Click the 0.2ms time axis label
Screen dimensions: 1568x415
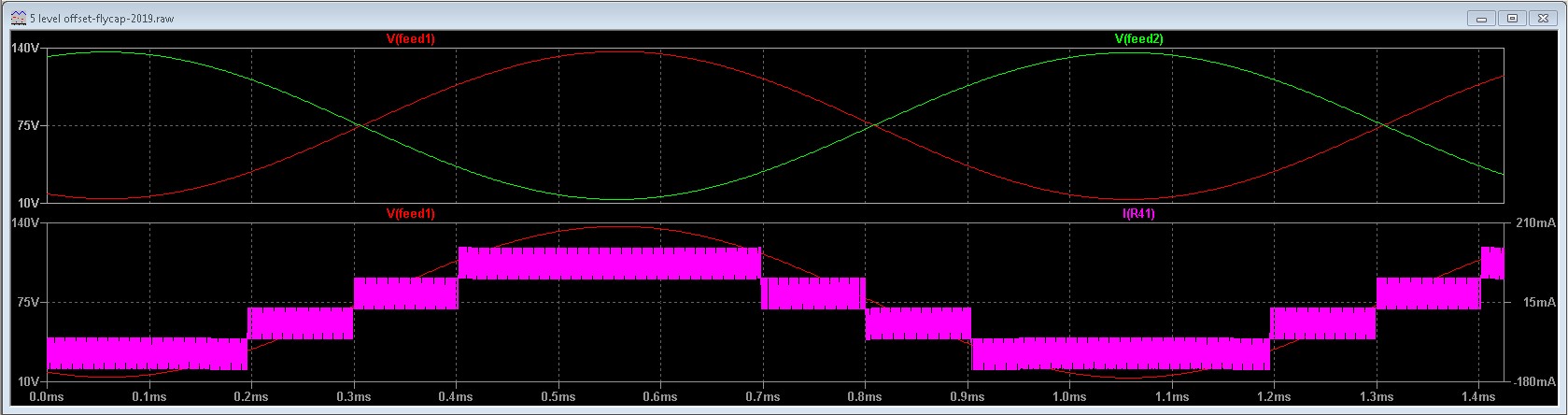251,397
